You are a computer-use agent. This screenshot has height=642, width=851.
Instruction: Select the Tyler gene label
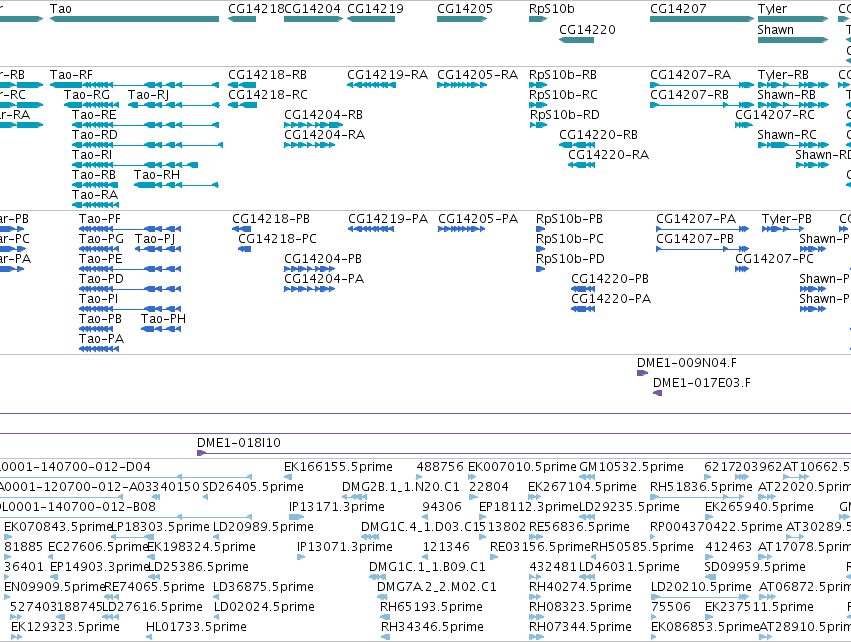click(x=772, y=9)
